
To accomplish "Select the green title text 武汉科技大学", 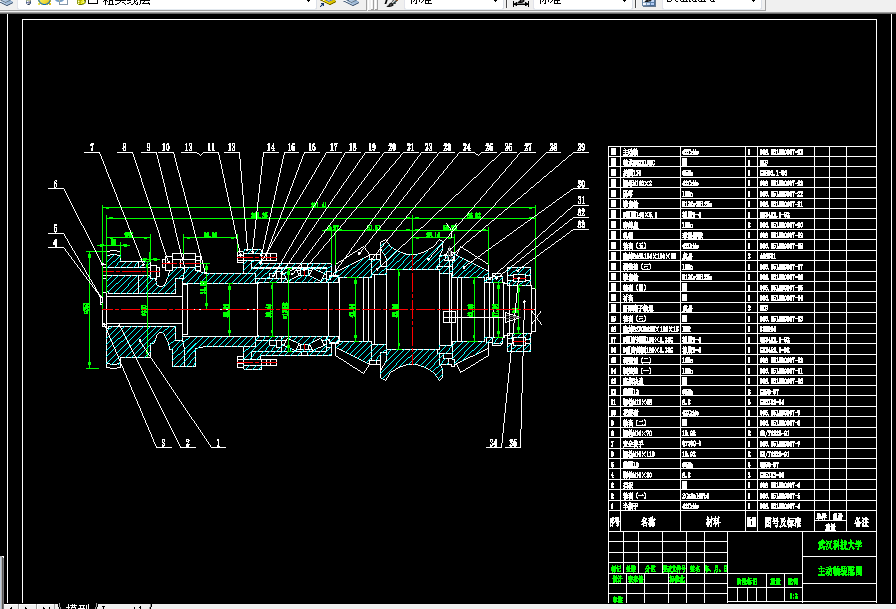I will pyautogui.click(x=839, y=545).
